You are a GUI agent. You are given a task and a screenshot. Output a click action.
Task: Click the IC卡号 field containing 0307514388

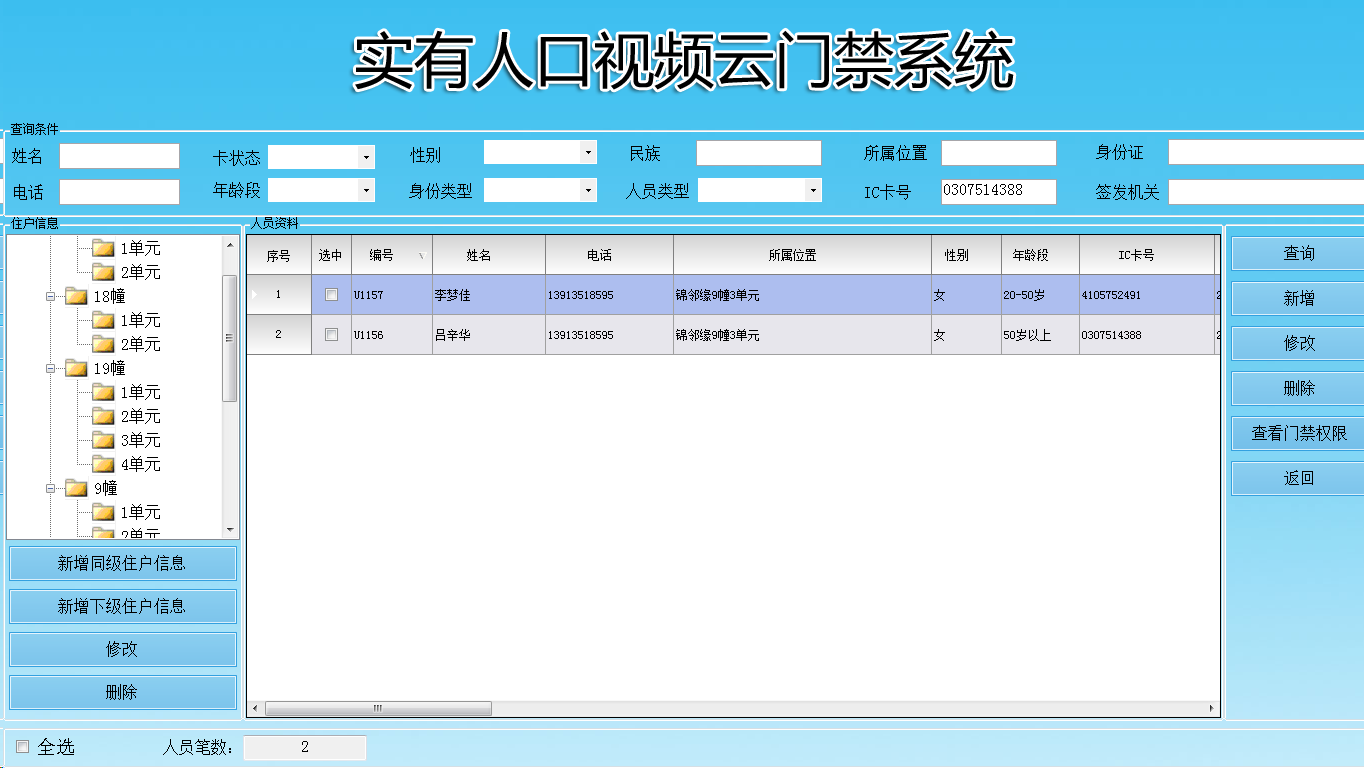click(998, 191)
